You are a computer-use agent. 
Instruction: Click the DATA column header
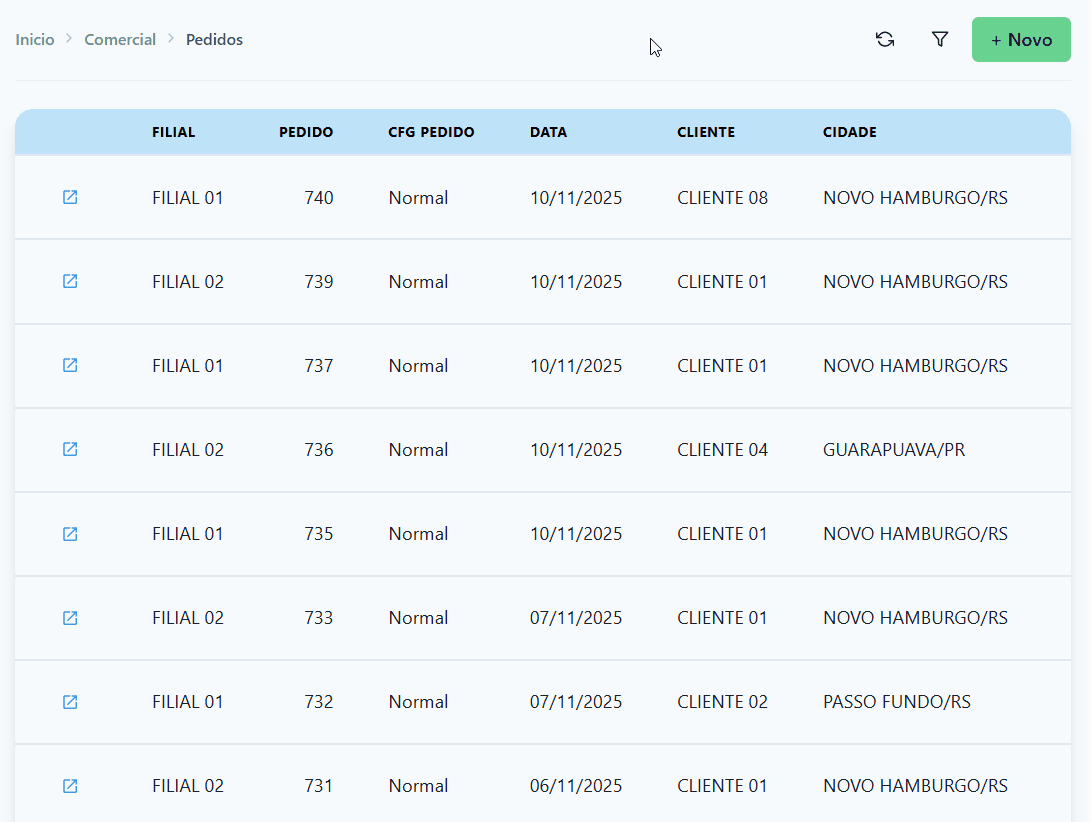pos(548,132)
